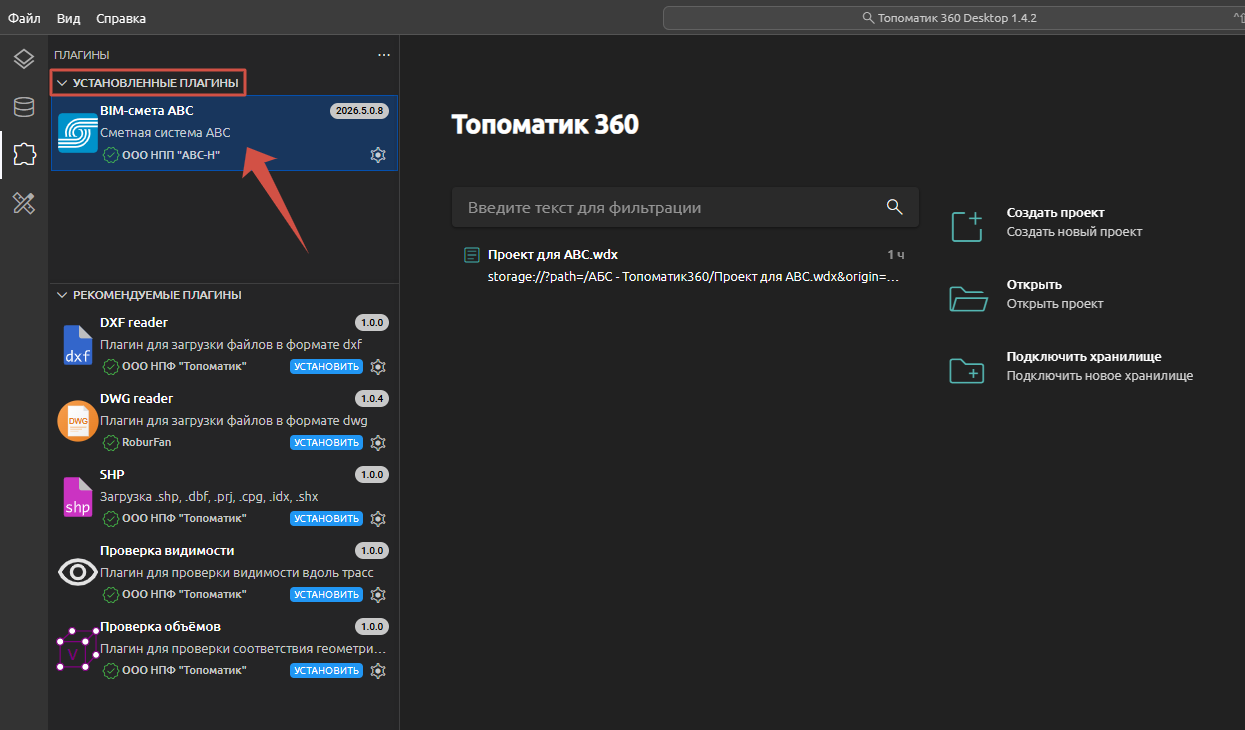1245x730 pixels.
Task: Click verified badge next to RoburFan
Action: tap(111, 442)
